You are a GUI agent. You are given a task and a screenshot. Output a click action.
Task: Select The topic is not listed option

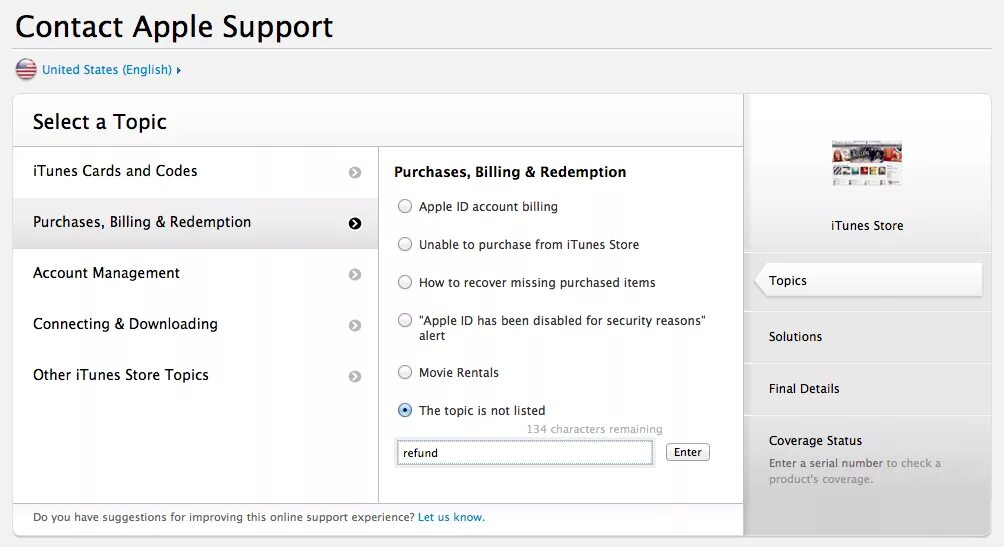(405, 410)
